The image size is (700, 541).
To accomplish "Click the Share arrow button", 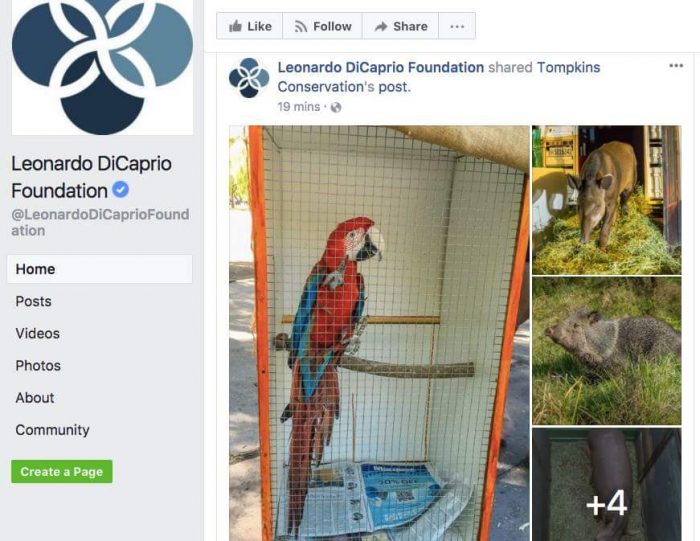I will point(400,26).
